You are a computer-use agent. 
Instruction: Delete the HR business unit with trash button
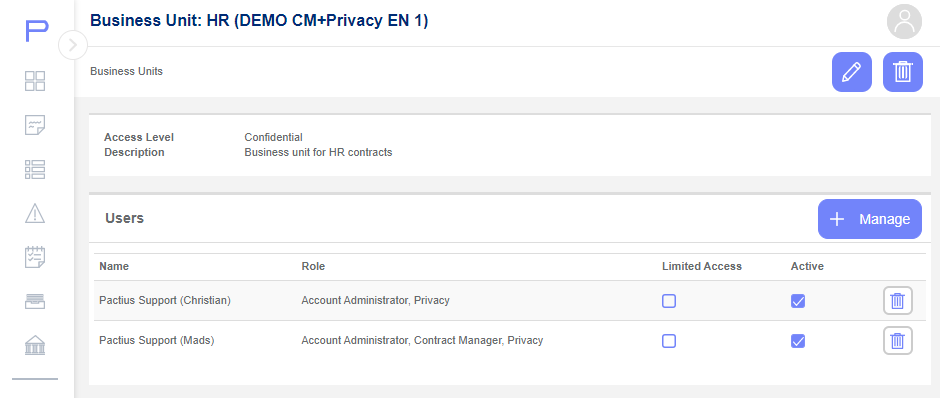[x=903, y=72]
